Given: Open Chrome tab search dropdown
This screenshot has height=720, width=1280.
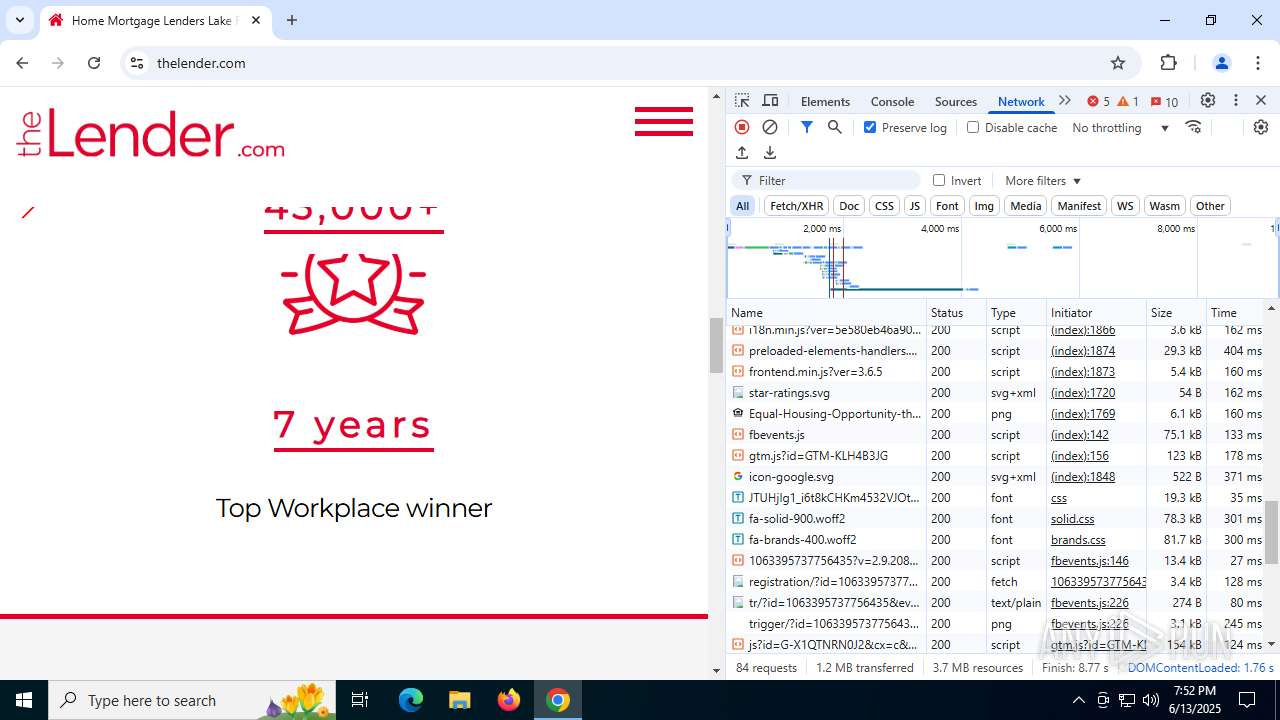Looking at the screenshot, I should click(20, 20).
